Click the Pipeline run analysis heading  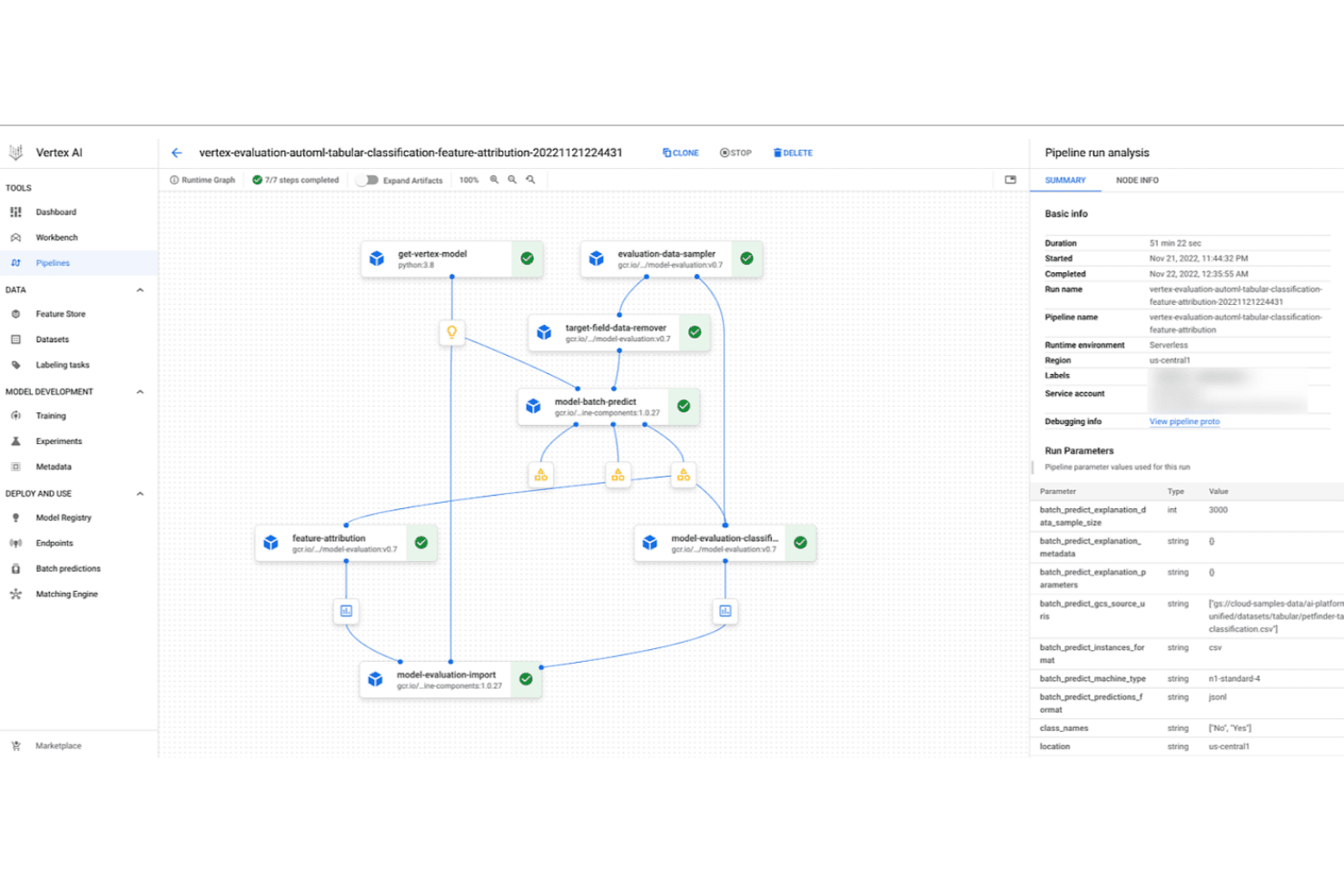(x=1097, y=153)
